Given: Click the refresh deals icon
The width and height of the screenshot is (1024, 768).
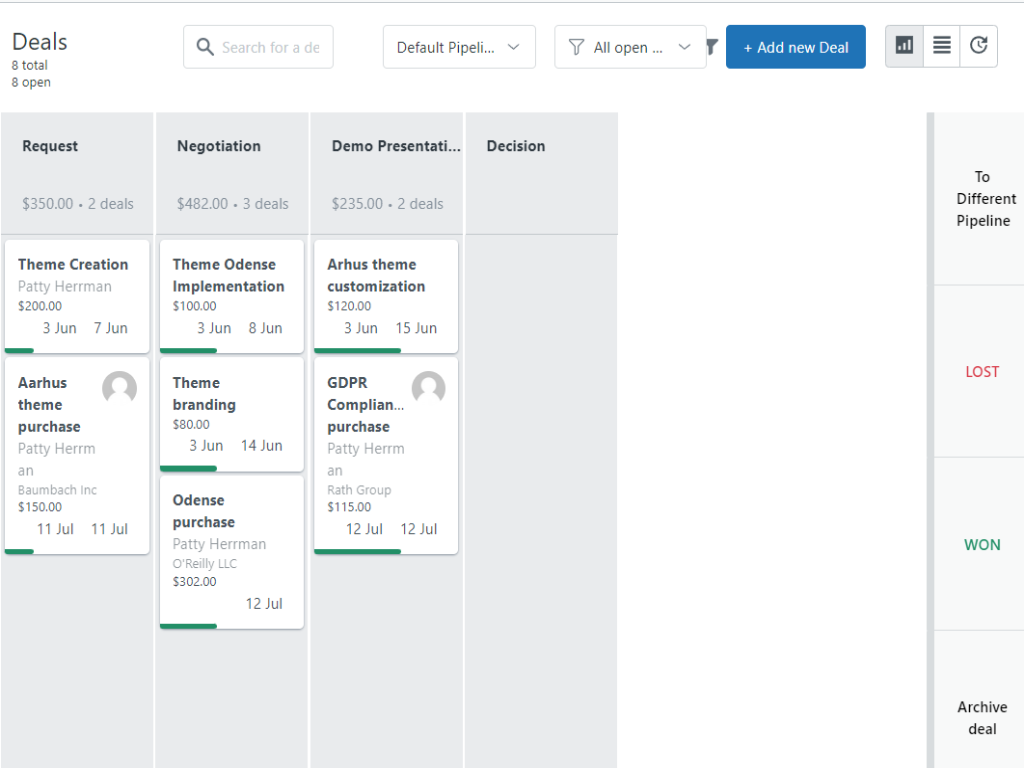Looking at the screenshot, I should (x=978, y=46).
